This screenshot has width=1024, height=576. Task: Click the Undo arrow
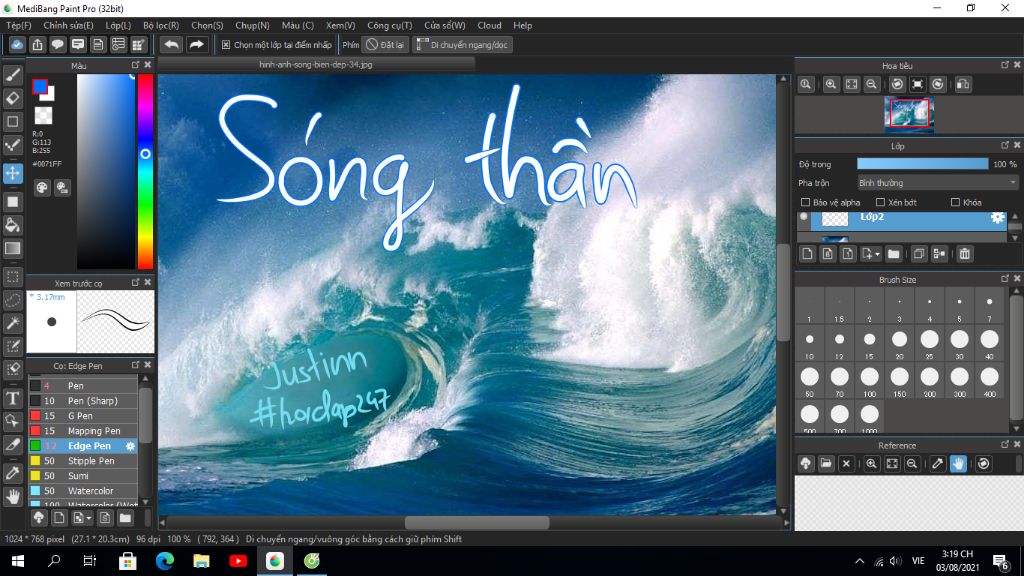(171, 44)
